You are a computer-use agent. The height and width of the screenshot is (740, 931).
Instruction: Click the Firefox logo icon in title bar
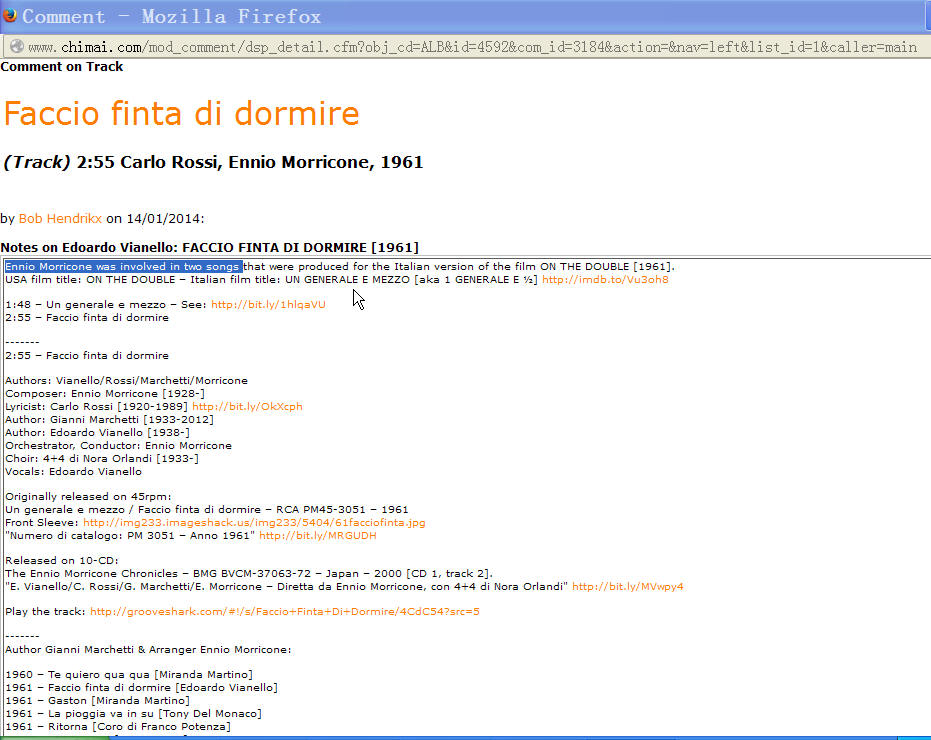pos(10,14)
